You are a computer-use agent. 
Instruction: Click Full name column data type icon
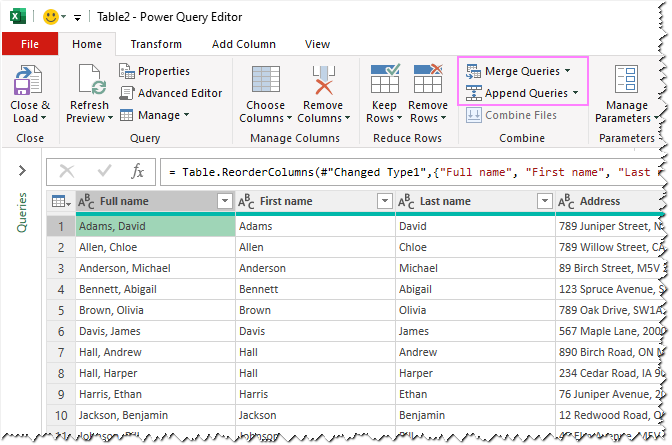[86, 201]
